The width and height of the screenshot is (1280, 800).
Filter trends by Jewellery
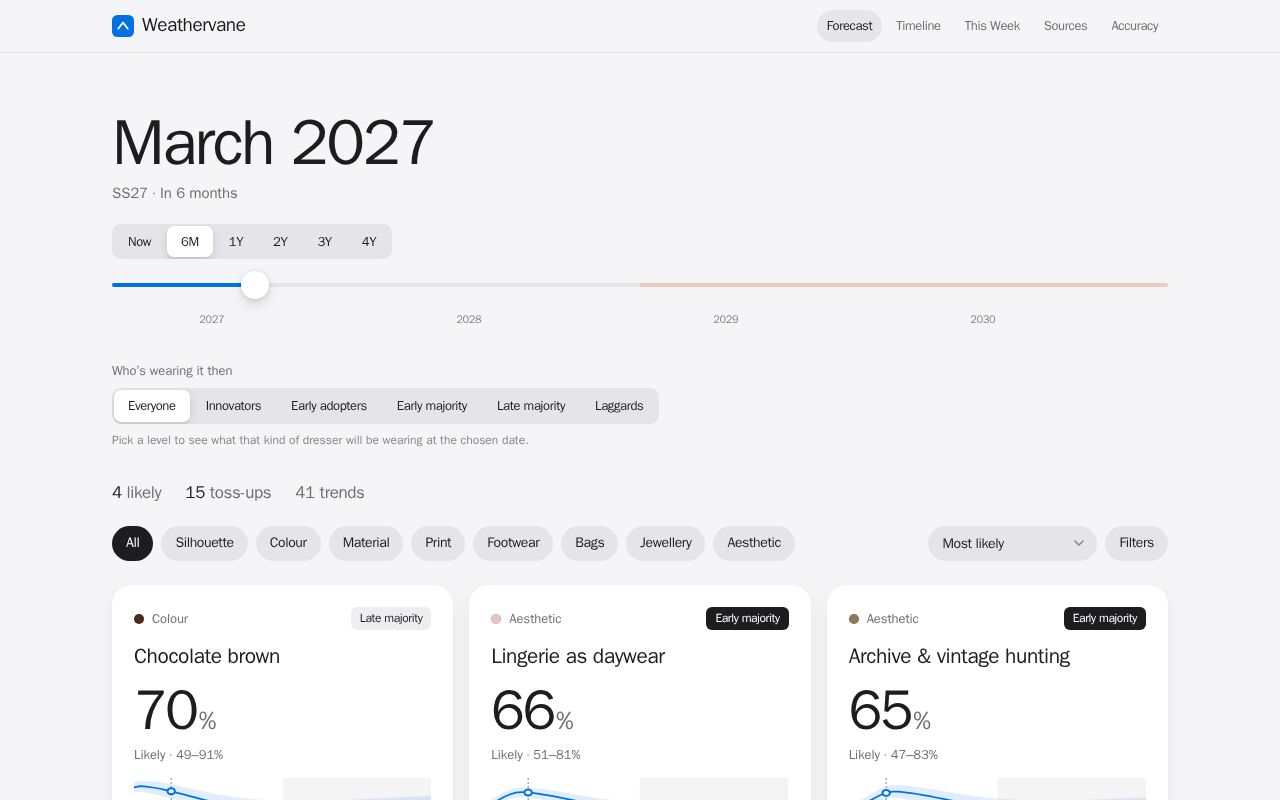tap(665, 543)
